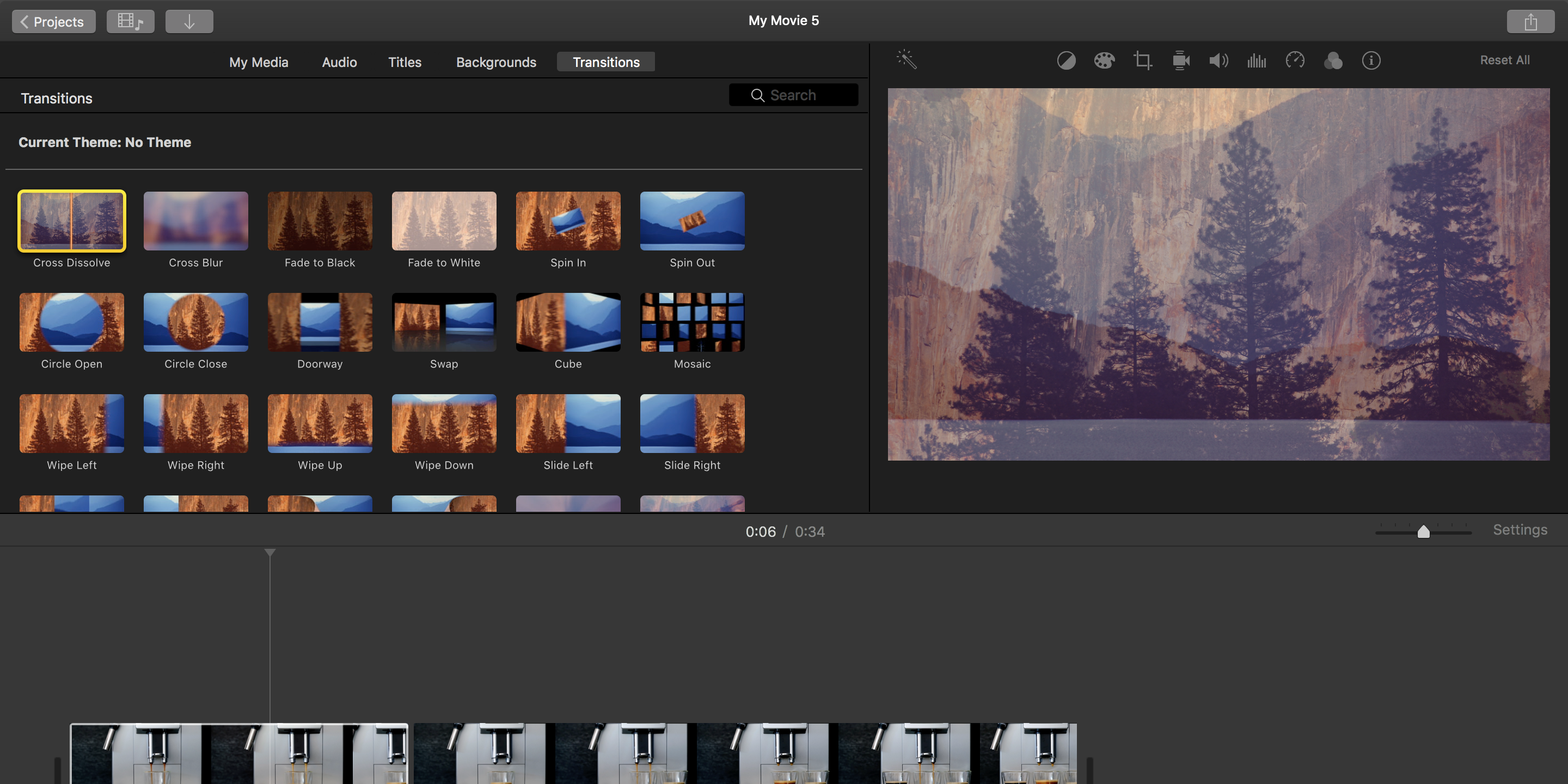Share the project using the export icon
The image size is (1568, 784).
coord(1531,21)
